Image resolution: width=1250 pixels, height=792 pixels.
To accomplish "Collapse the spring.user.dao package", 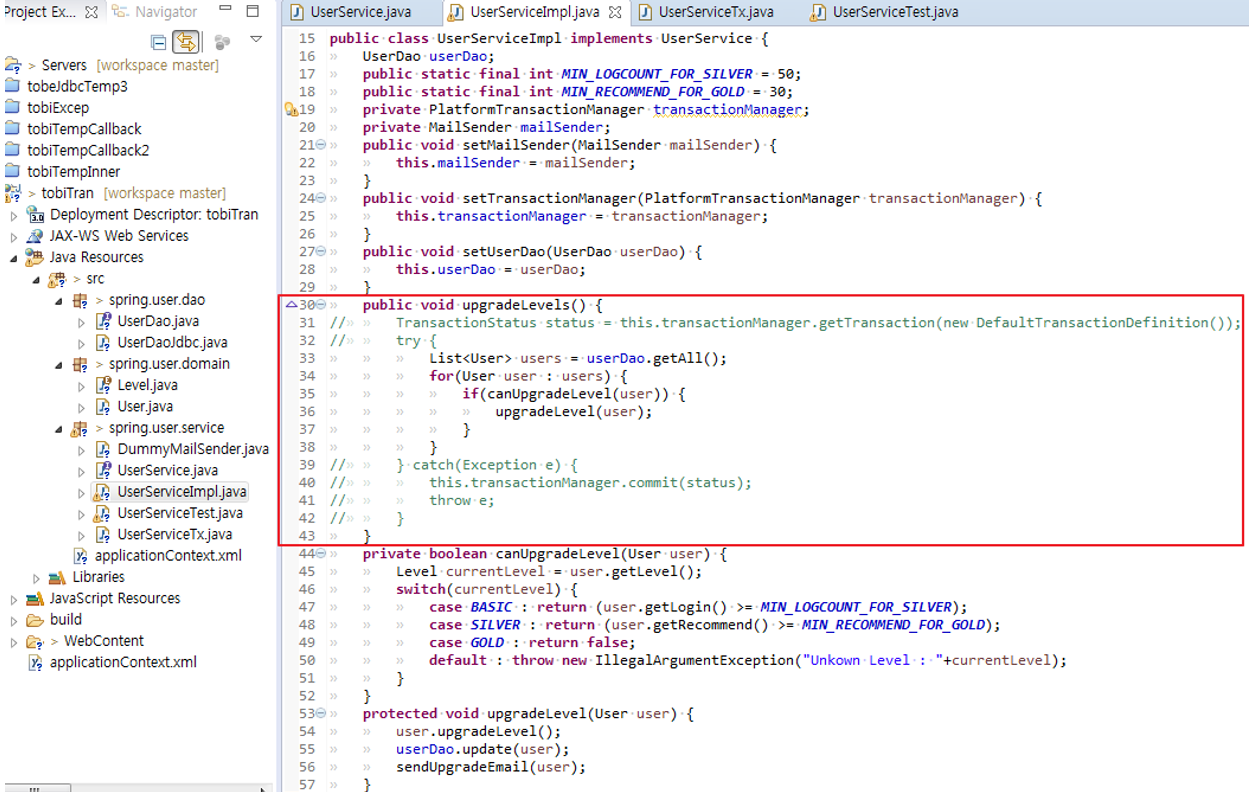I will point(59,301).
